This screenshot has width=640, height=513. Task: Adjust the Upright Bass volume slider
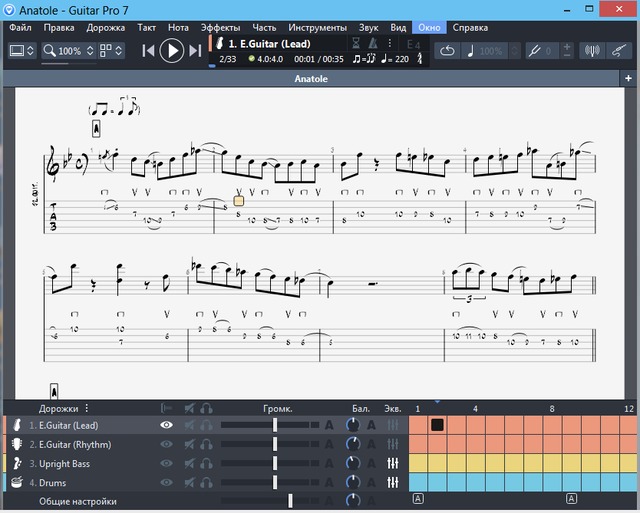click(276, 464)
